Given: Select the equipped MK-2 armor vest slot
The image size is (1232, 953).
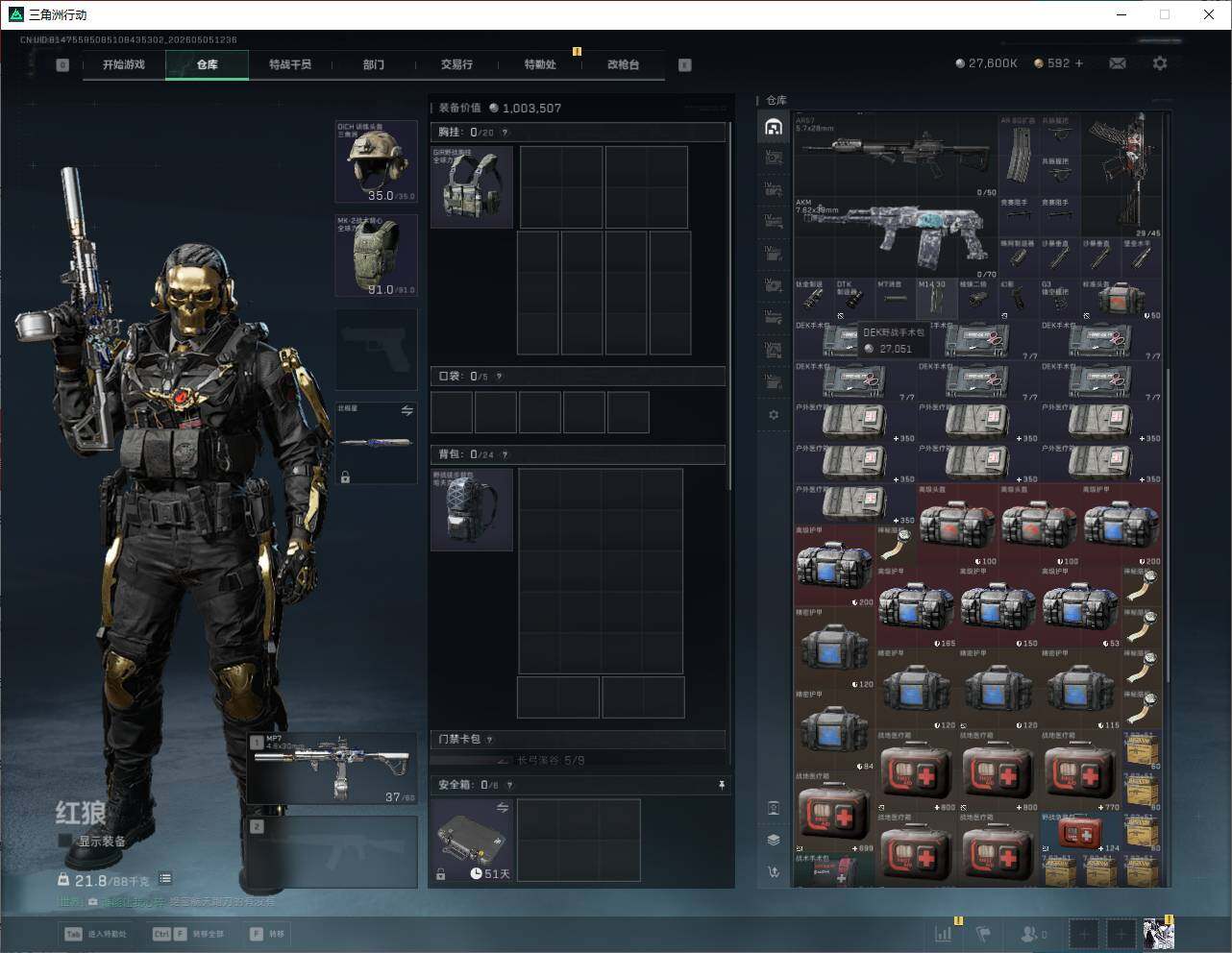Looking at the screenshot, I should 376,255.
